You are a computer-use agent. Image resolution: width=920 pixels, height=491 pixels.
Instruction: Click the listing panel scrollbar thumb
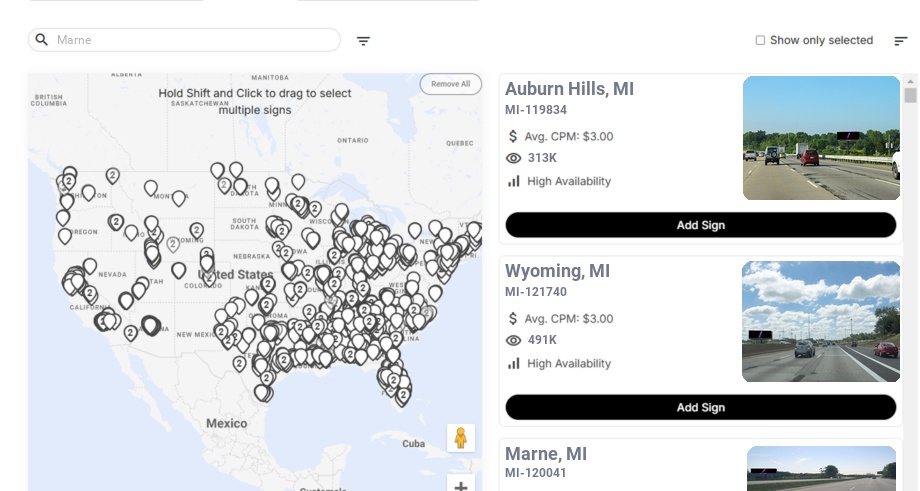pyautogui.click(x=910, y=95)
